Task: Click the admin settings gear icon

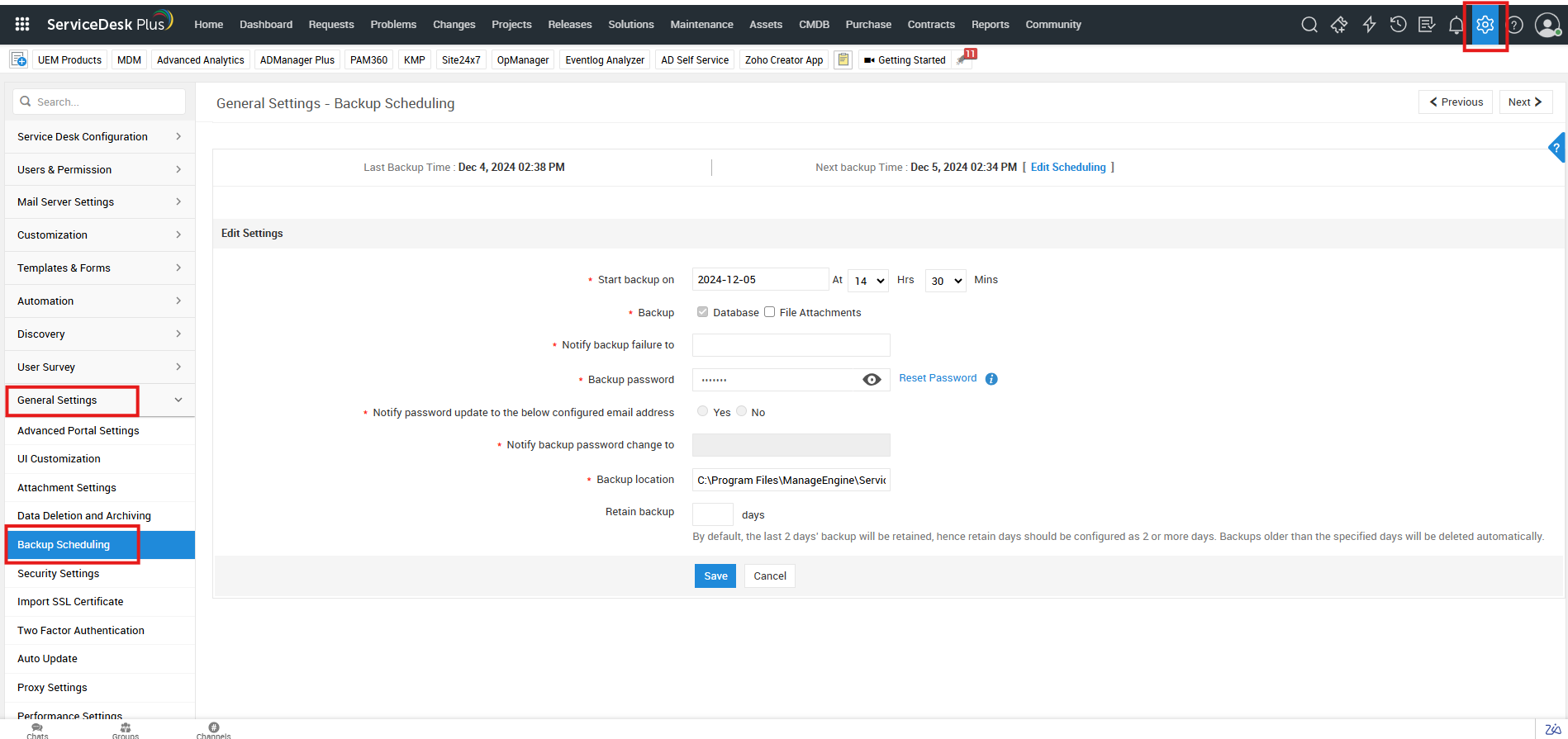Action: [x=1485, y=25]
